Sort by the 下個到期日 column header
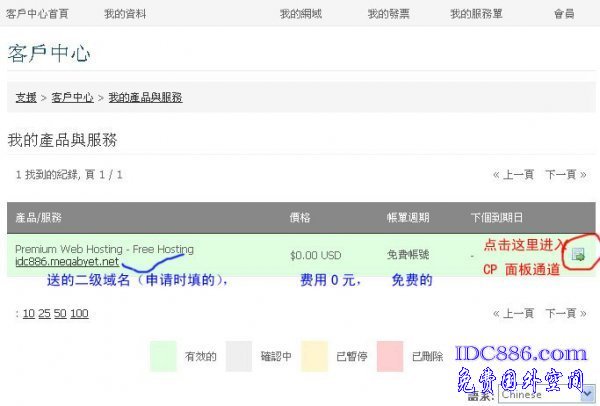The height and width of the screenshot is (406, 600). click(x=496, y=217)
